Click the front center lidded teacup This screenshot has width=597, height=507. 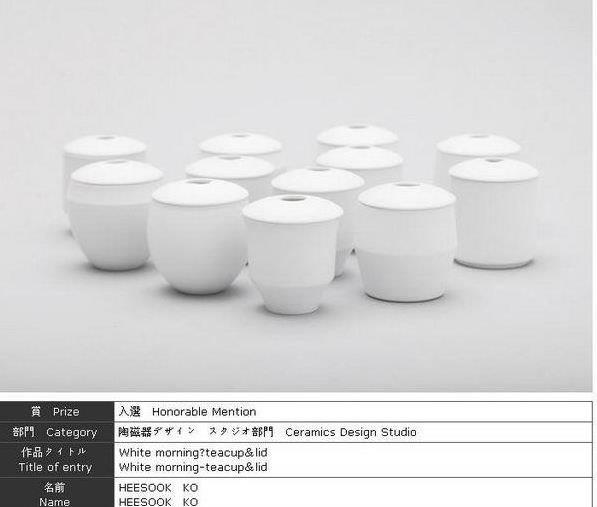[292, 254]
